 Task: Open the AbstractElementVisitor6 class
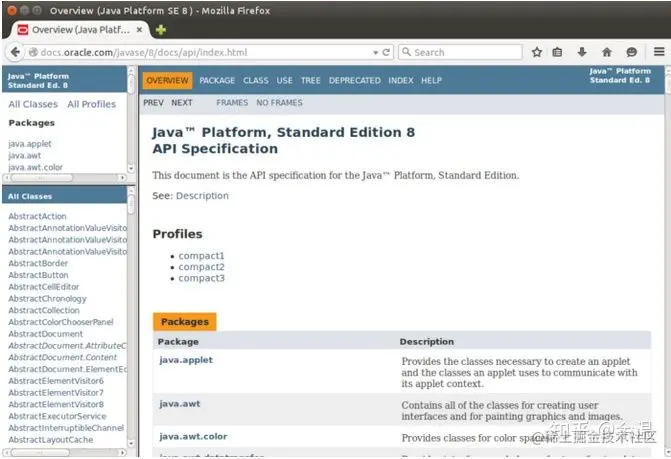56,381
